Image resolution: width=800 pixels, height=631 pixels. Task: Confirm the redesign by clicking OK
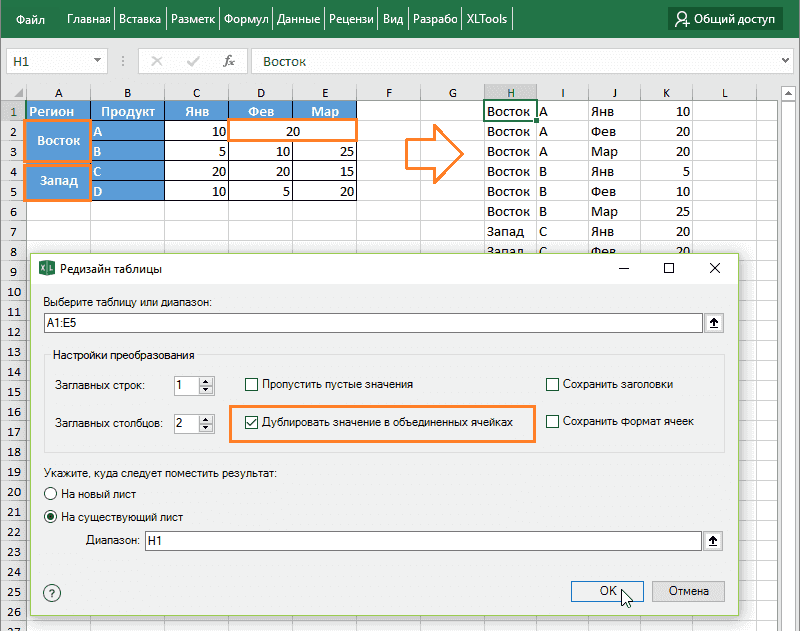[x=607, y=591]
